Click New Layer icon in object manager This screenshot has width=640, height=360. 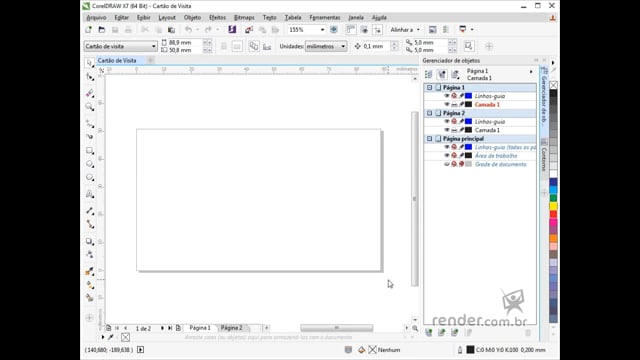point(429,333)
